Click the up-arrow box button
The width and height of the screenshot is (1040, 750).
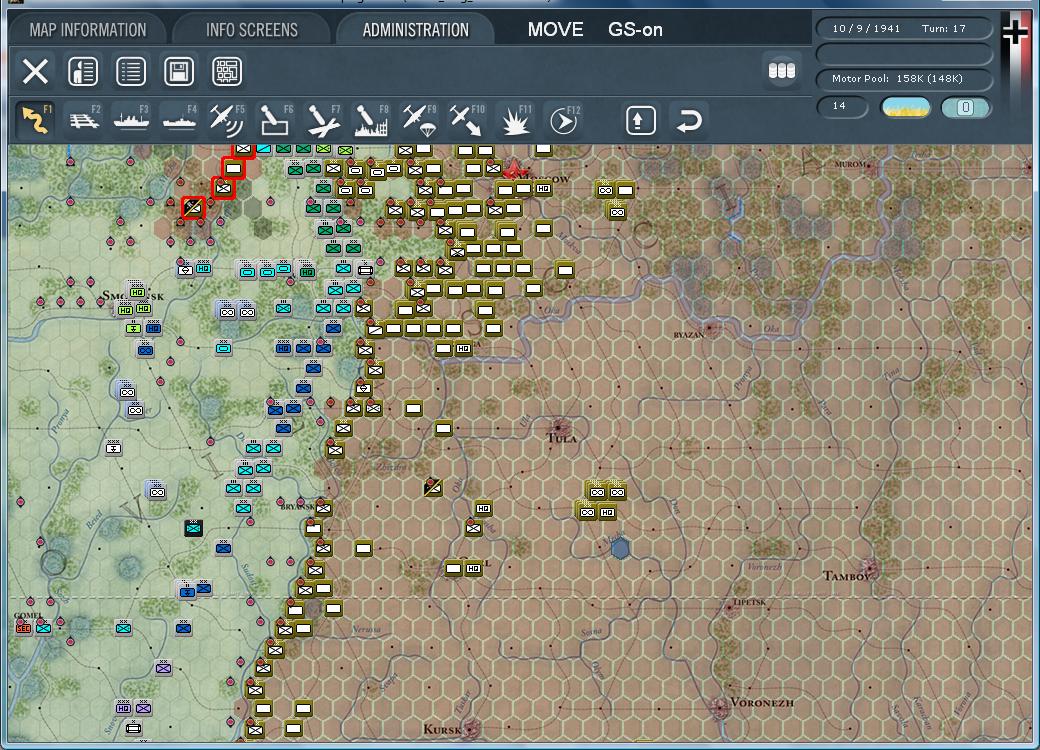click(x=640, y=121)
